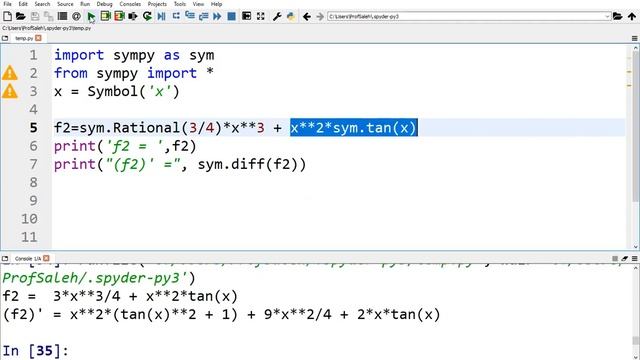Click line number 9 in the gutter

33,200
